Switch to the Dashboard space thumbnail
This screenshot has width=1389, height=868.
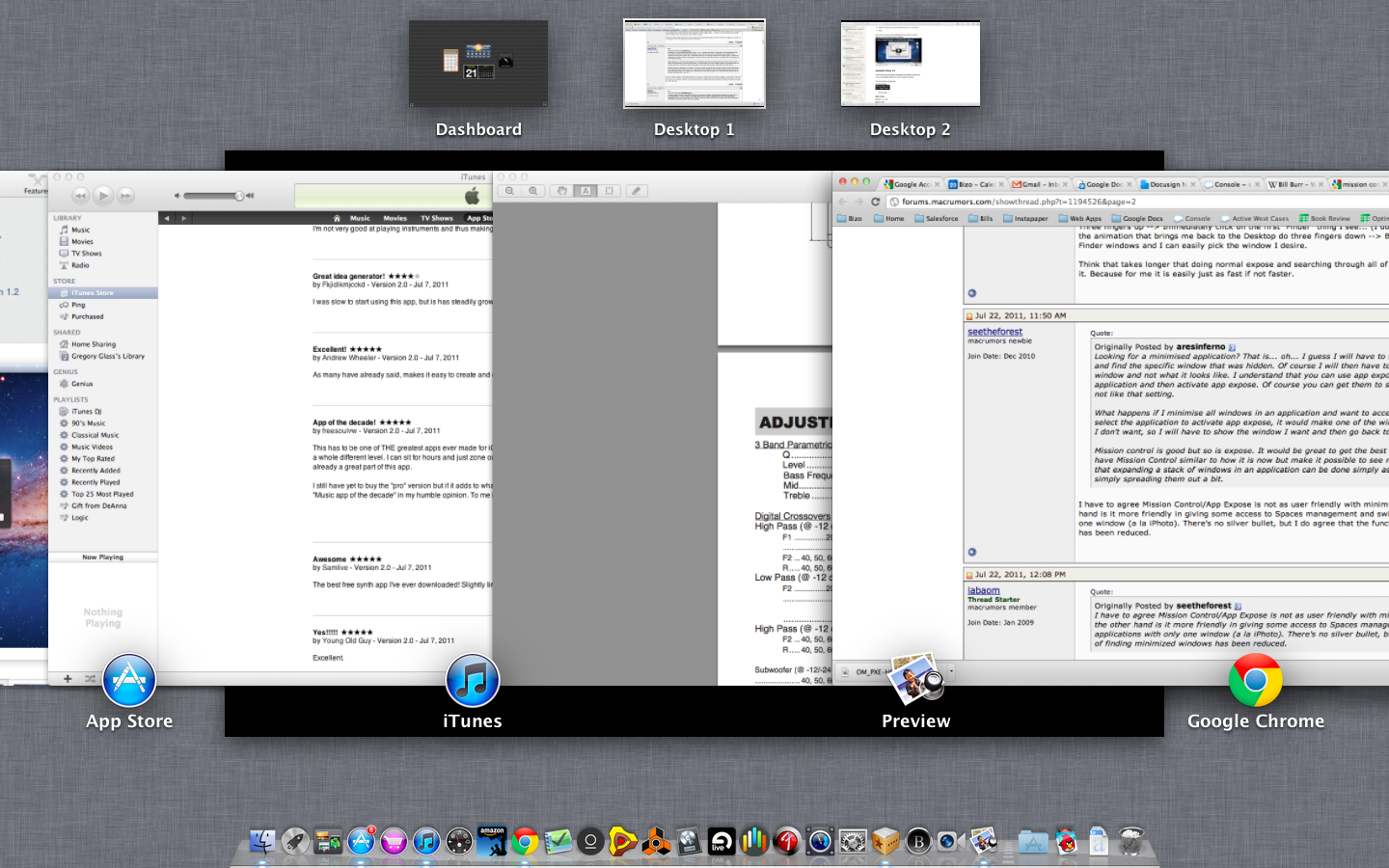tap(478, 64)
